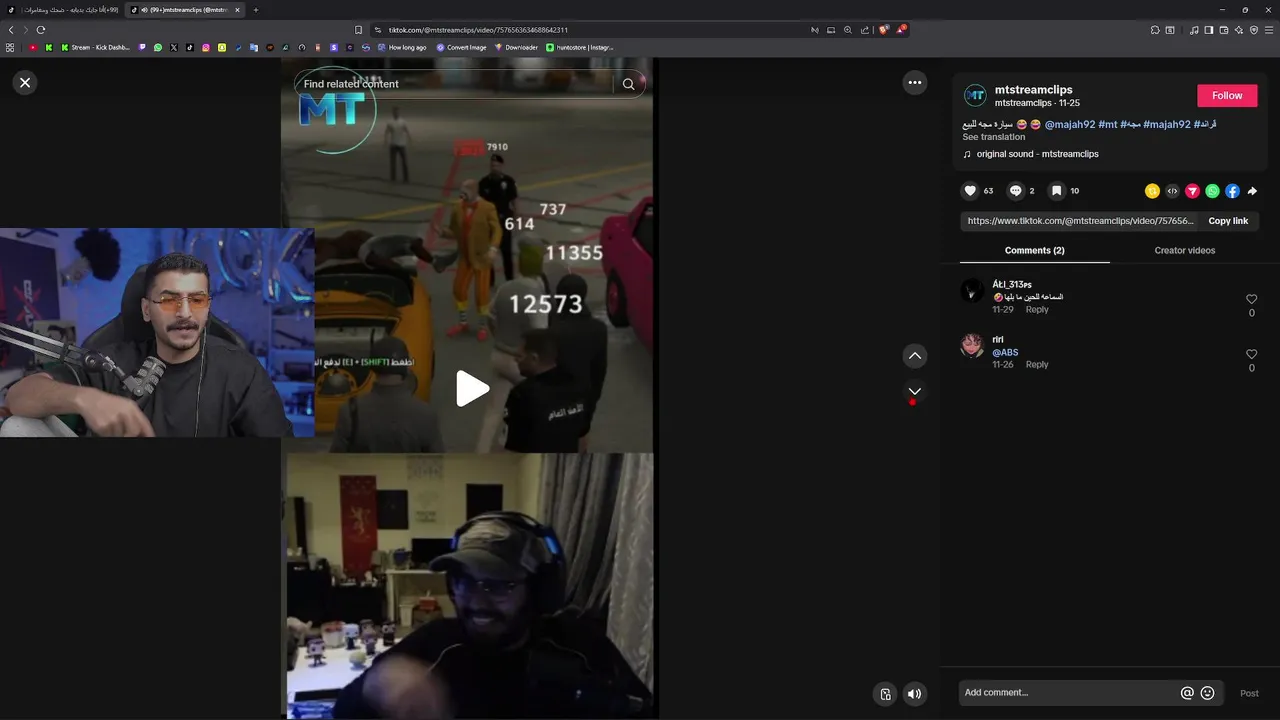Viewport: 1280px width, 720px height.
Task: Select the mtstreamclips browser tab
Action: point(185,10)
